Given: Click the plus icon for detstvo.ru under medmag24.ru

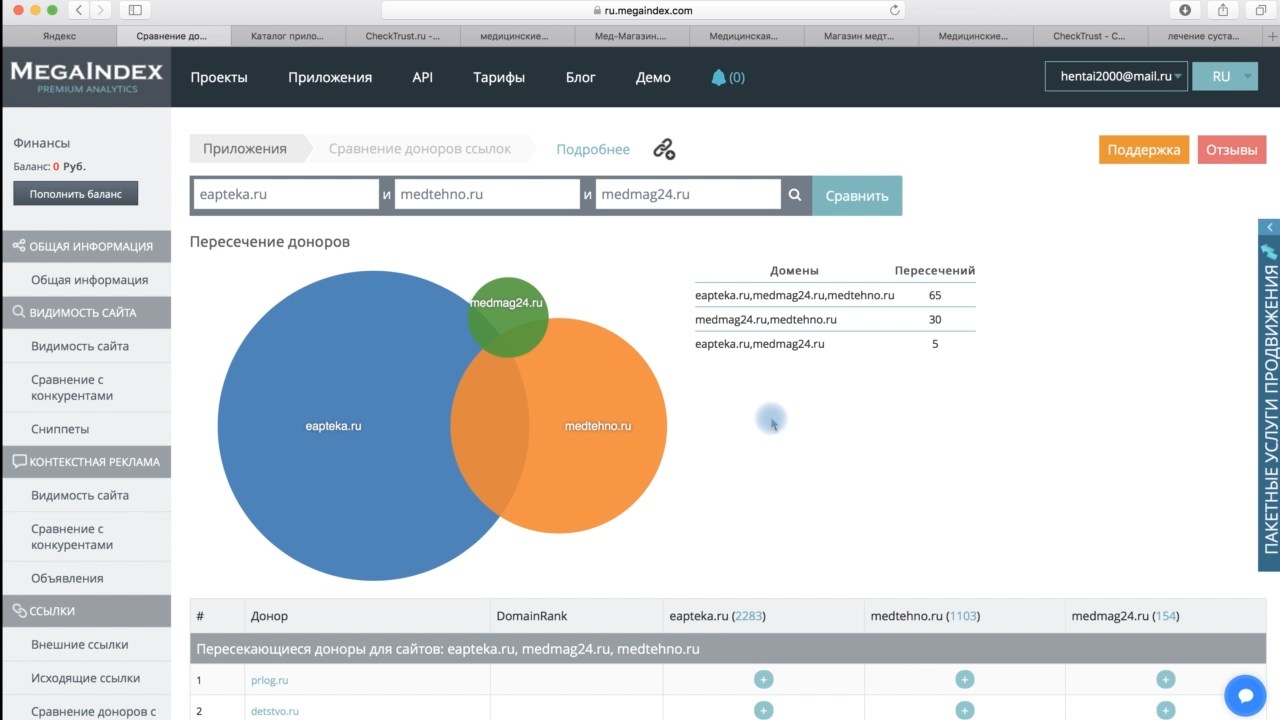Looking at the screenshot, I should point(1165,711).
